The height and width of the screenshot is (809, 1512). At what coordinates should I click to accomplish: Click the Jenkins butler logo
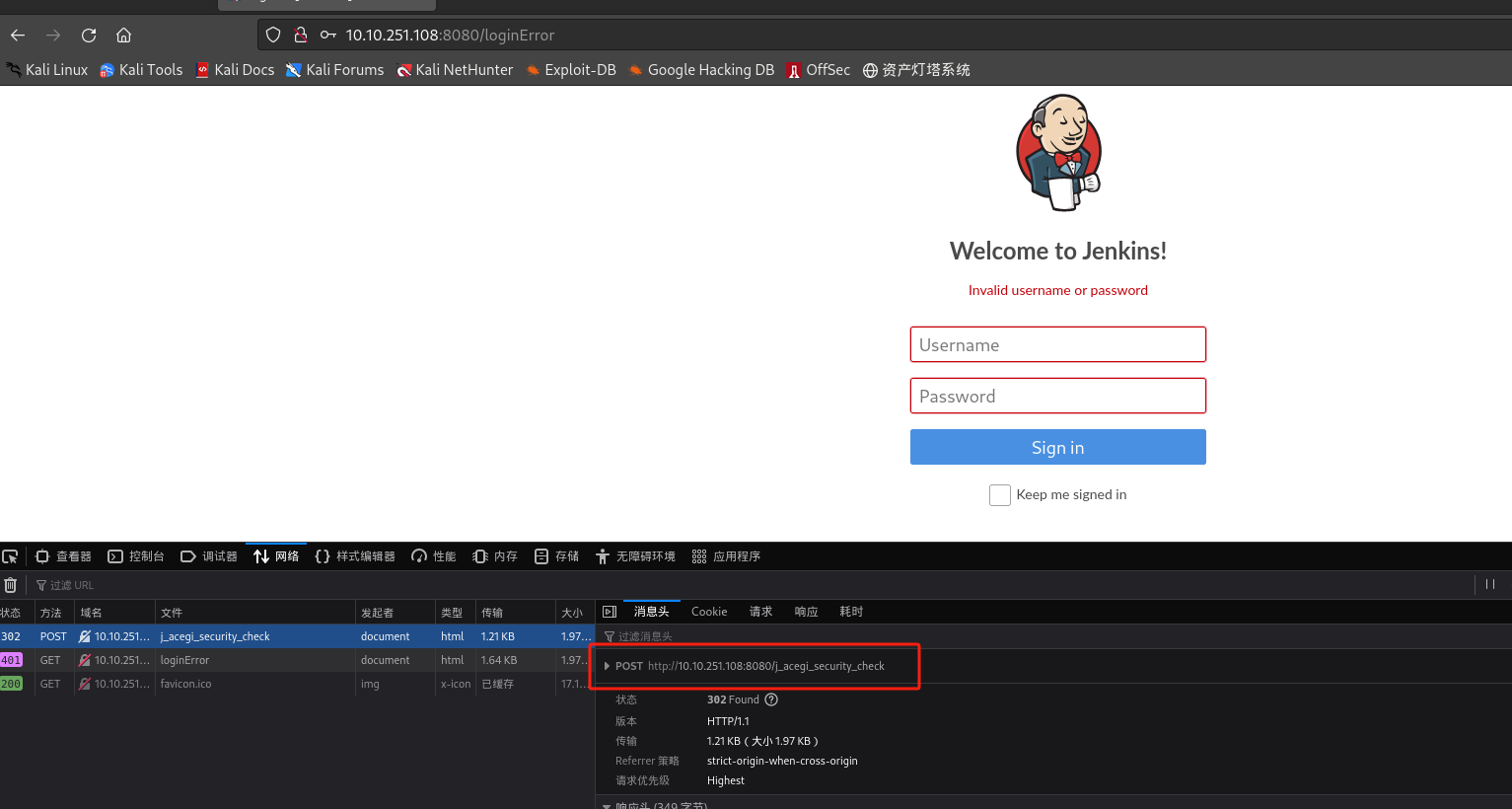coord(1058,153)
